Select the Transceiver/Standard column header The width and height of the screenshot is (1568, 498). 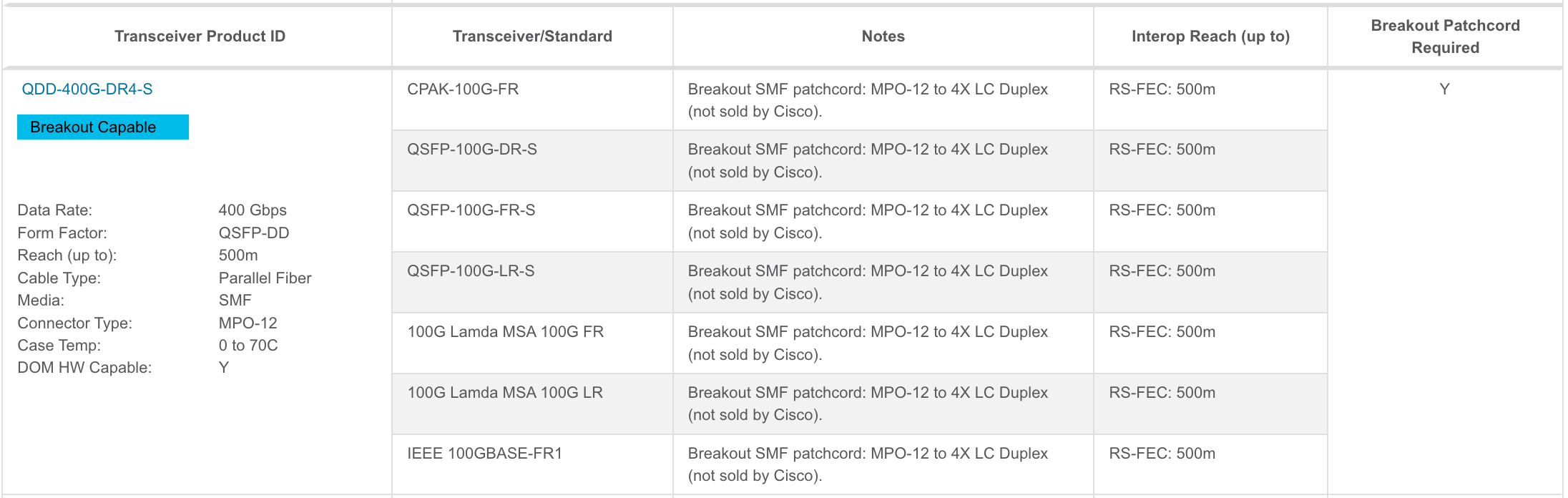tap(532, 36)
